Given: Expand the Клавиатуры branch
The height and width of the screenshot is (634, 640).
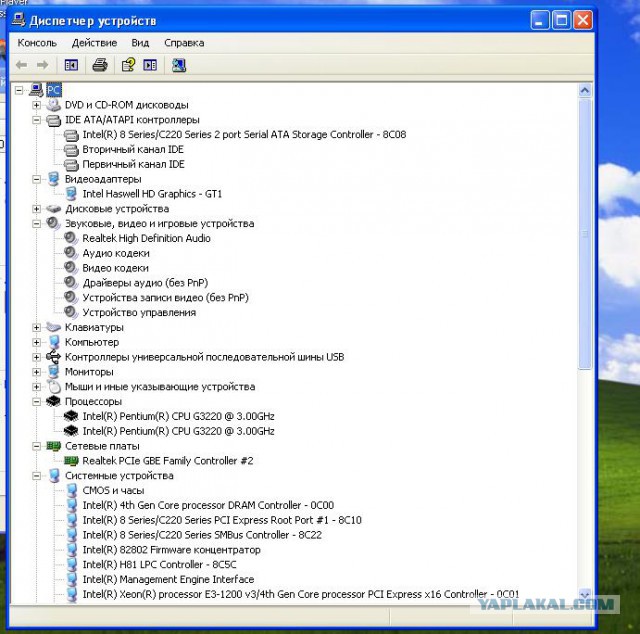Looking at the screenshot, I should pos(36,327).
